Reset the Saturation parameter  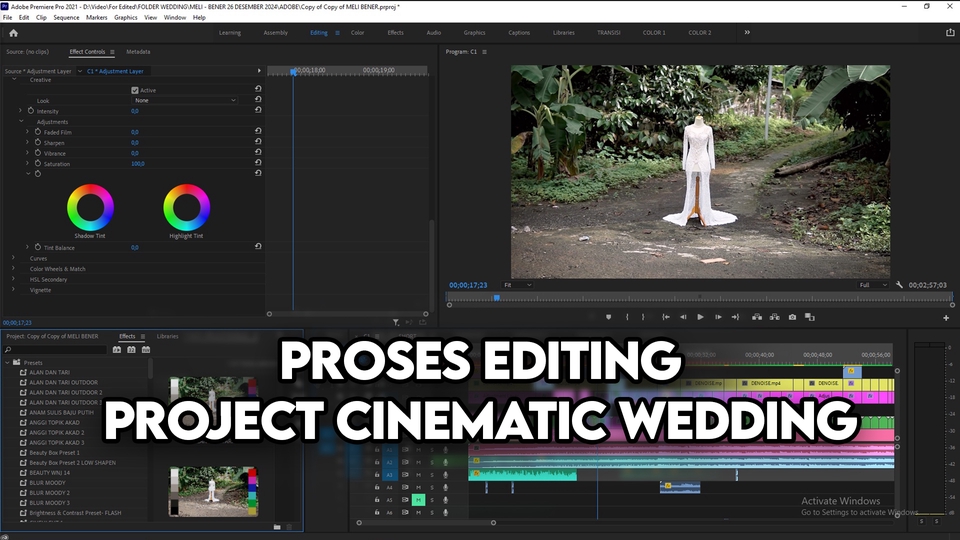point(258,163)
